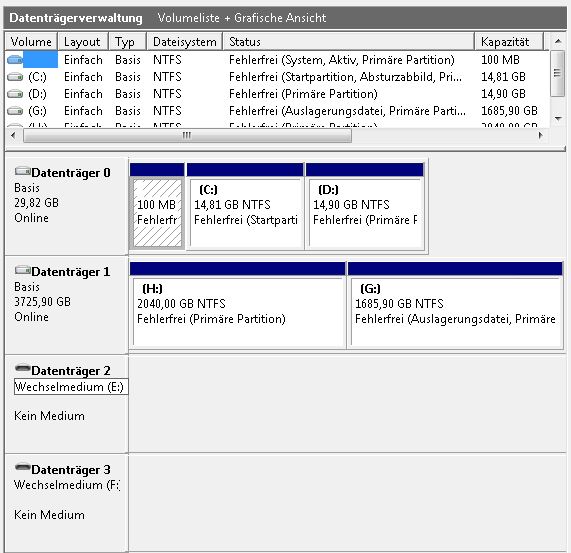Click the 29,82 GB size of Datenträger 0
The width and height of the screenshot is (571, 553).
[36, 203]
